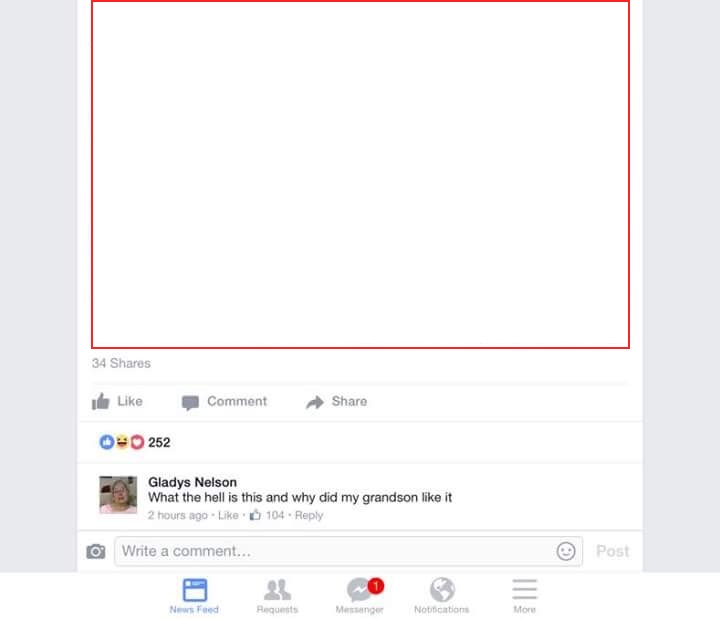Open the camera icon to attach a photo
The width and height of the screenshot is (720, 619).
point(96,551)
